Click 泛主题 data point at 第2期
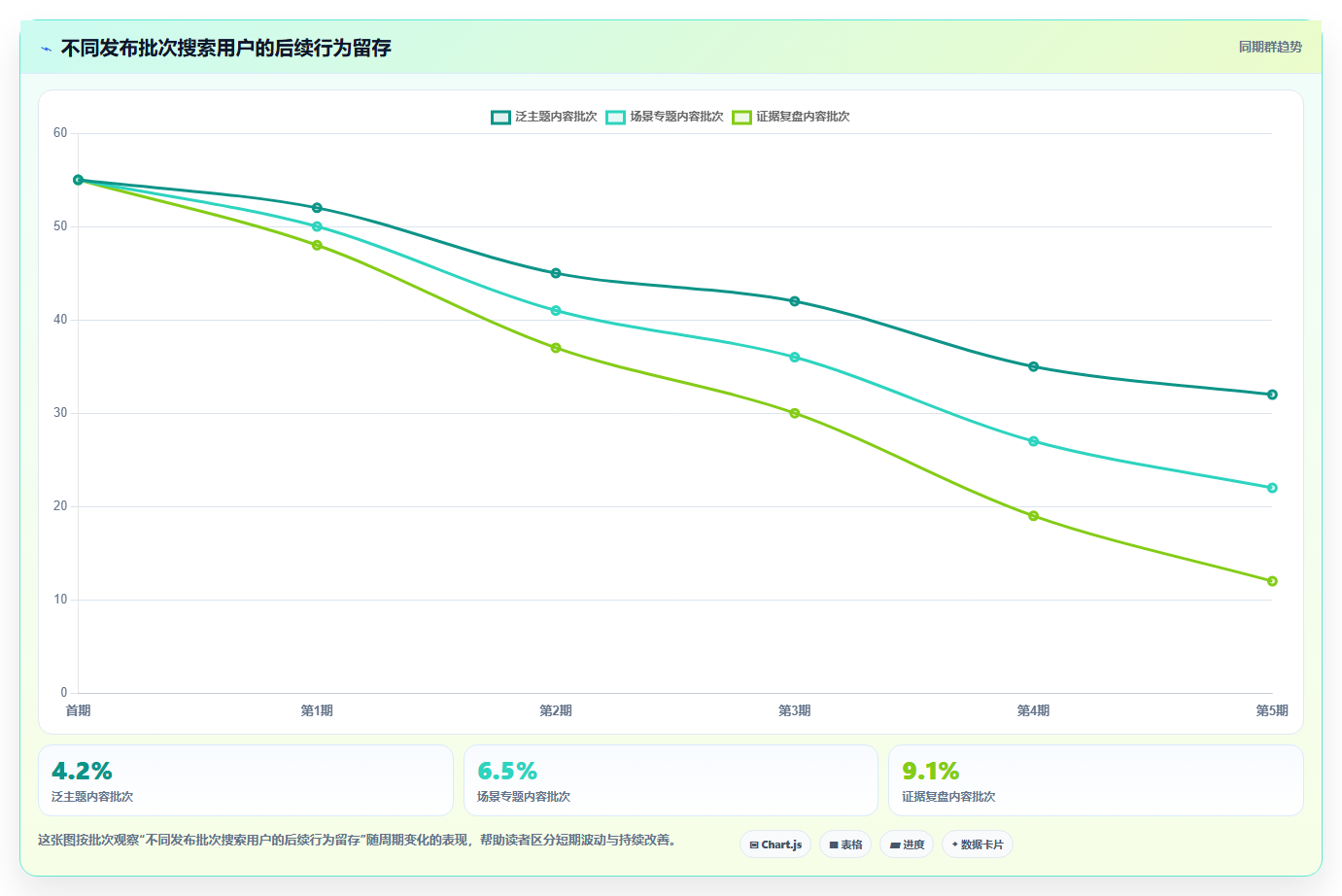Viewport: 1342px width, 896px height. point(556,273)
